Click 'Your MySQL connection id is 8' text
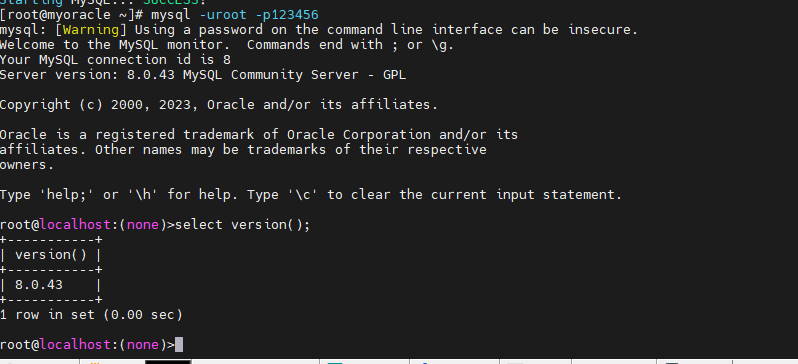Image resolution: width=798 pixels, height=364 pixels. coord(115,60)
